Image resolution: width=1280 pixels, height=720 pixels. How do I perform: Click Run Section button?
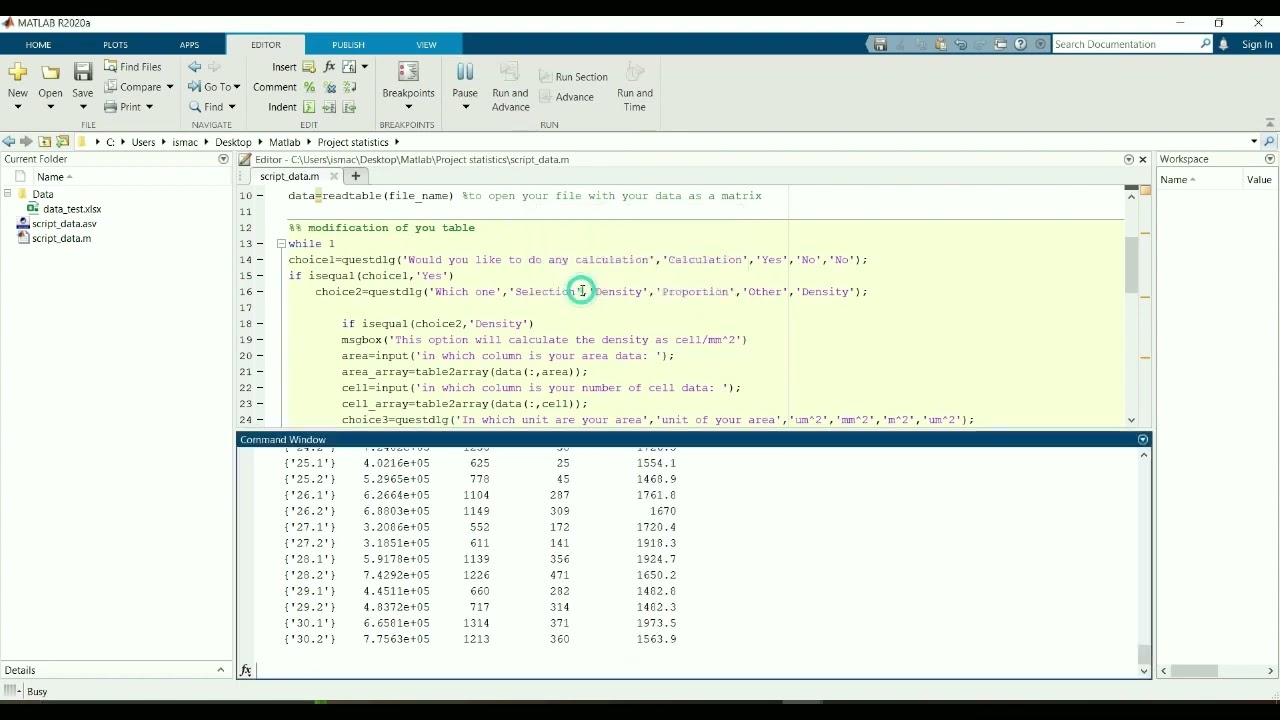pos(574,77)
